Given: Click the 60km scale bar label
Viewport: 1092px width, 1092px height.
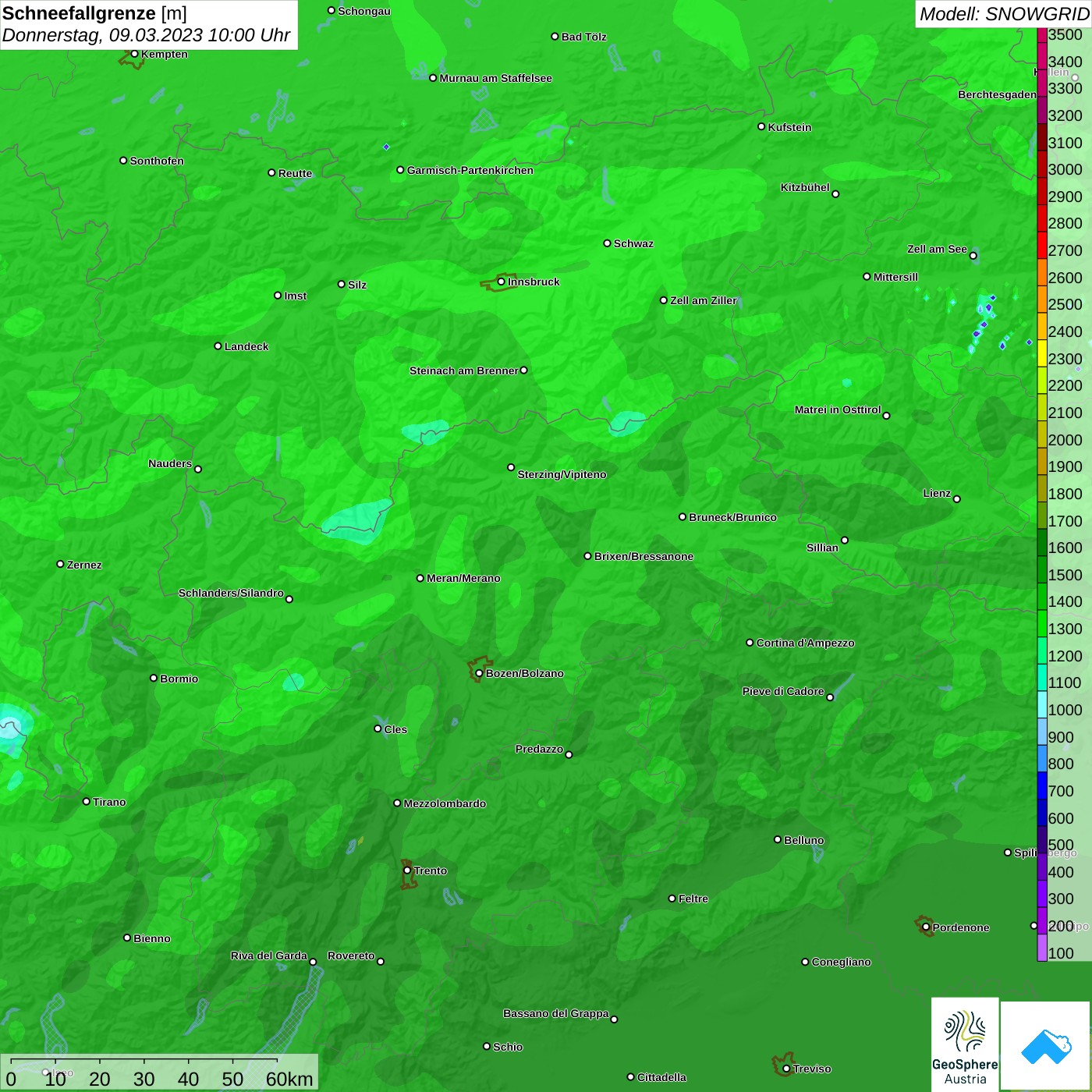Looking at the screenshot, I should click(289, 1079).
